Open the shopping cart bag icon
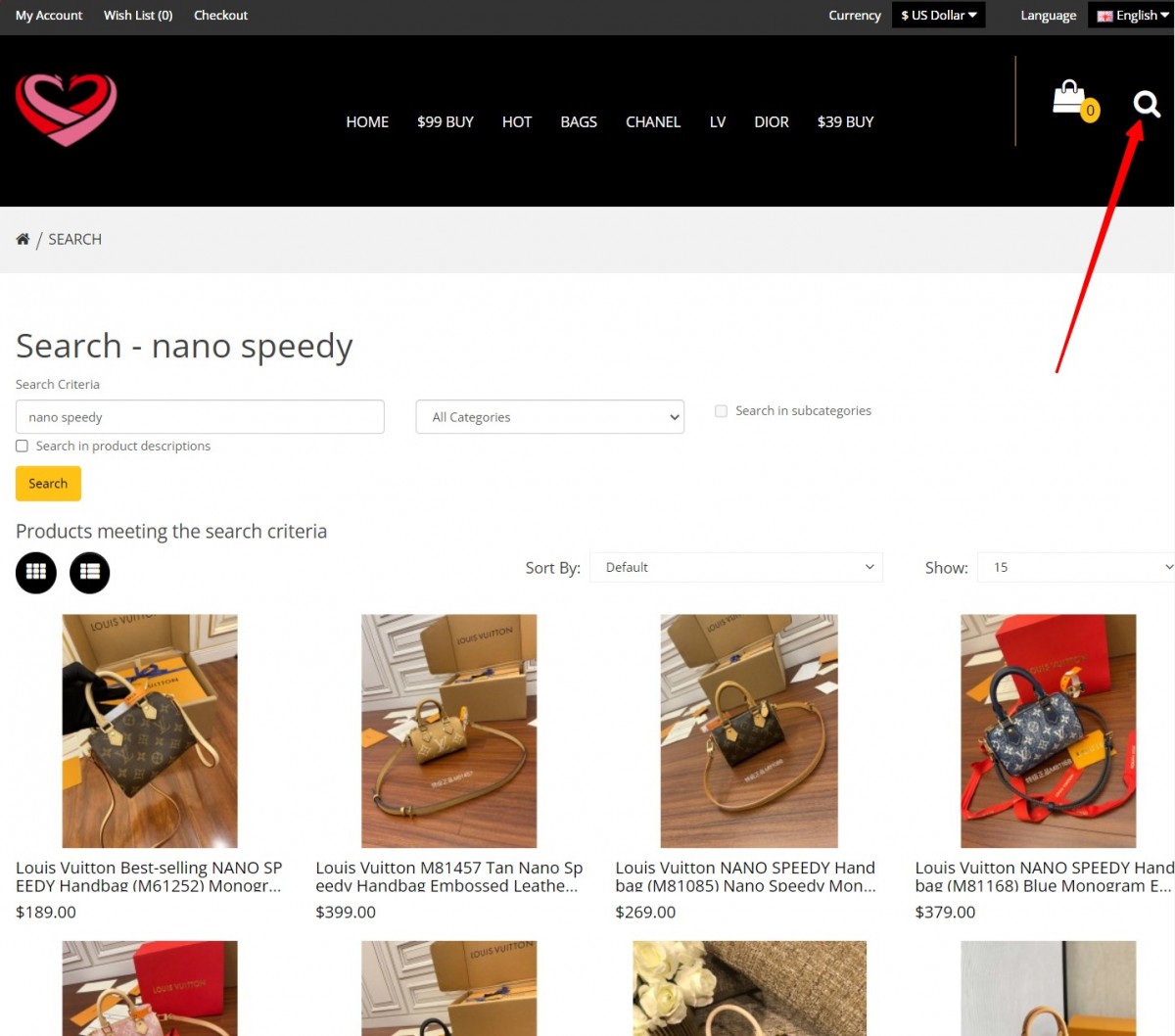This screenshot has height=1036, width=1175. coord(1069,97)
